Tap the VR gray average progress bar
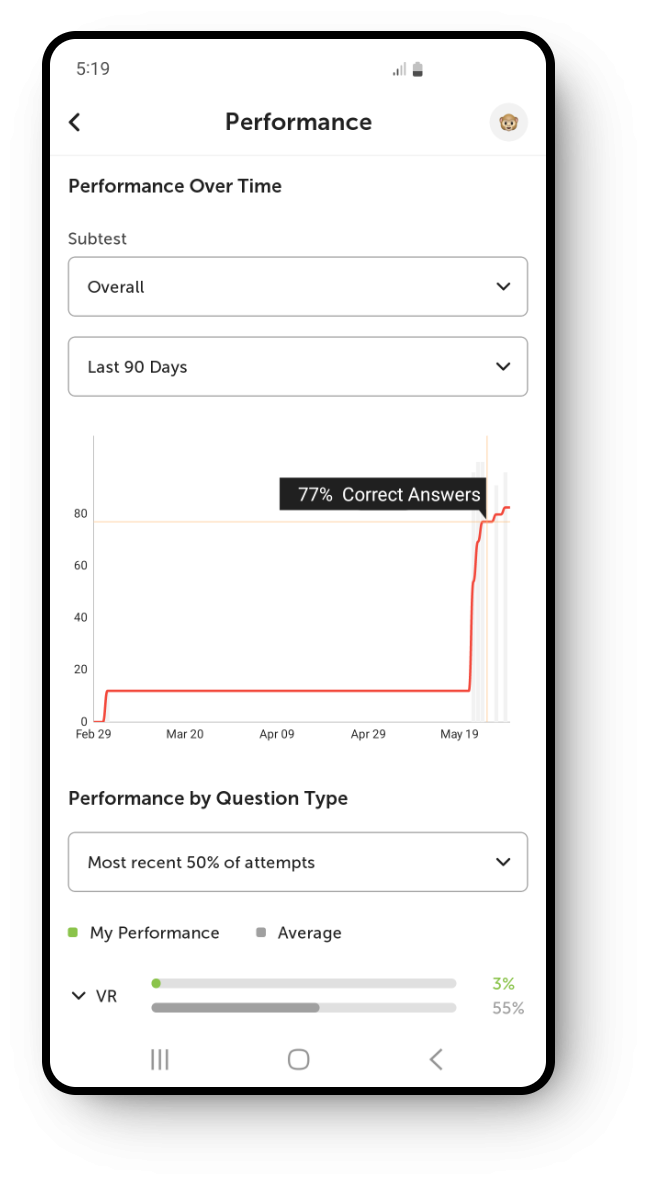The width and height of the screenshot is (647, 1185). click(x=304, y=1007)
